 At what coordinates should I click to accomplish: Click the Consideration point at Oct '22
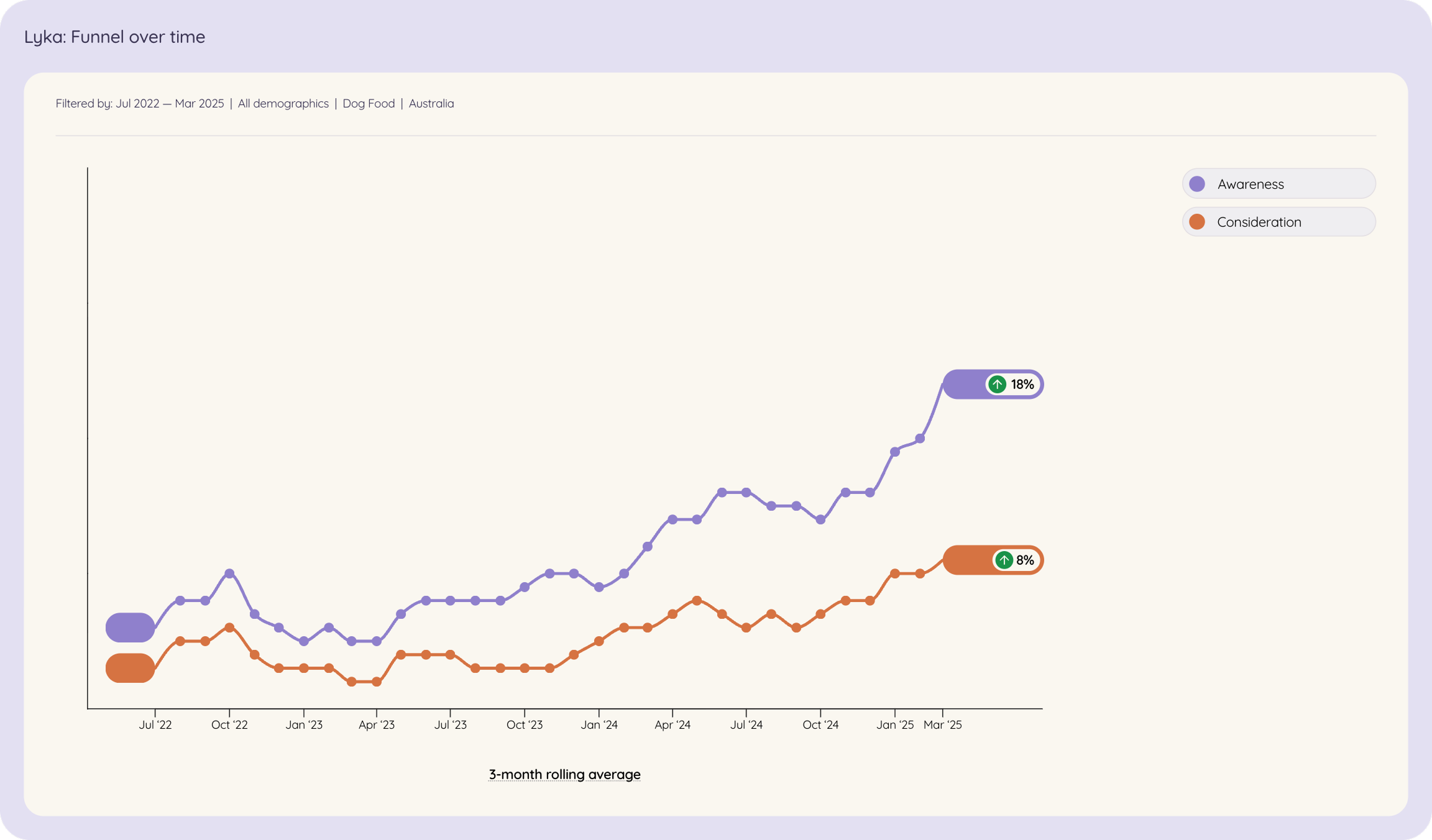(x=229, y=628)
